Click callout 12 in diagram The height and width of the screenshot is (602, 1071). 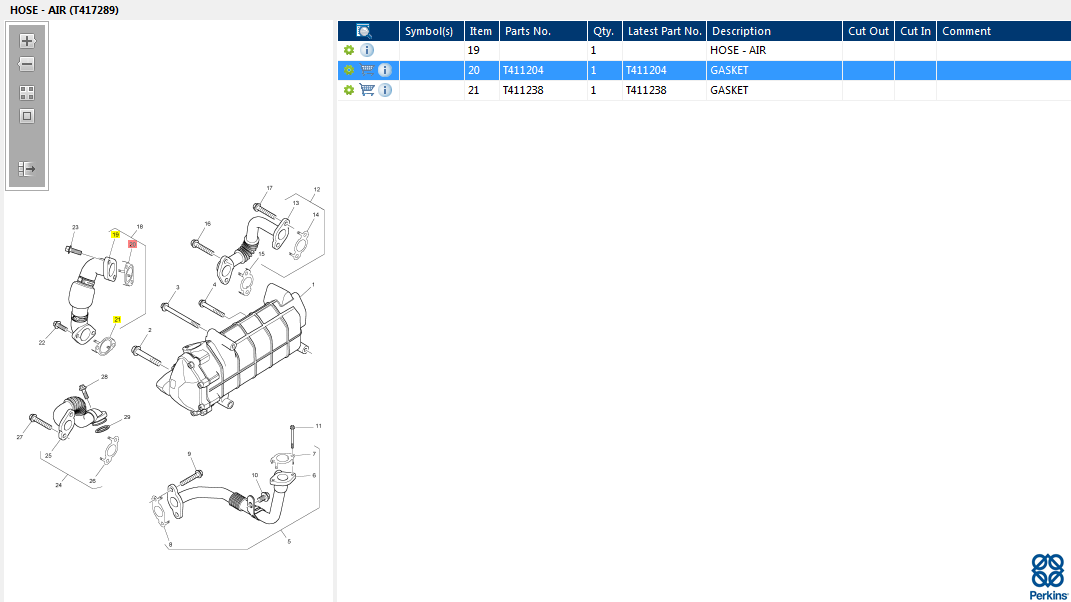pos(317,189)
